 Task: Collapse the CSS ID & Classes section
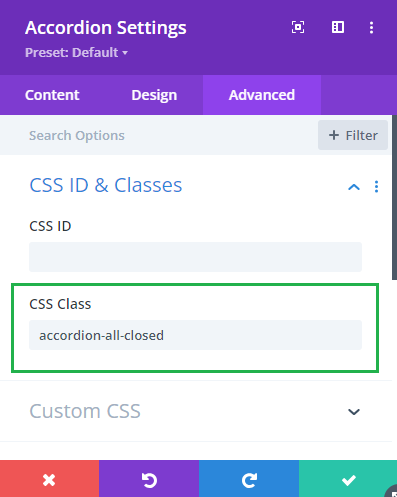354,187
